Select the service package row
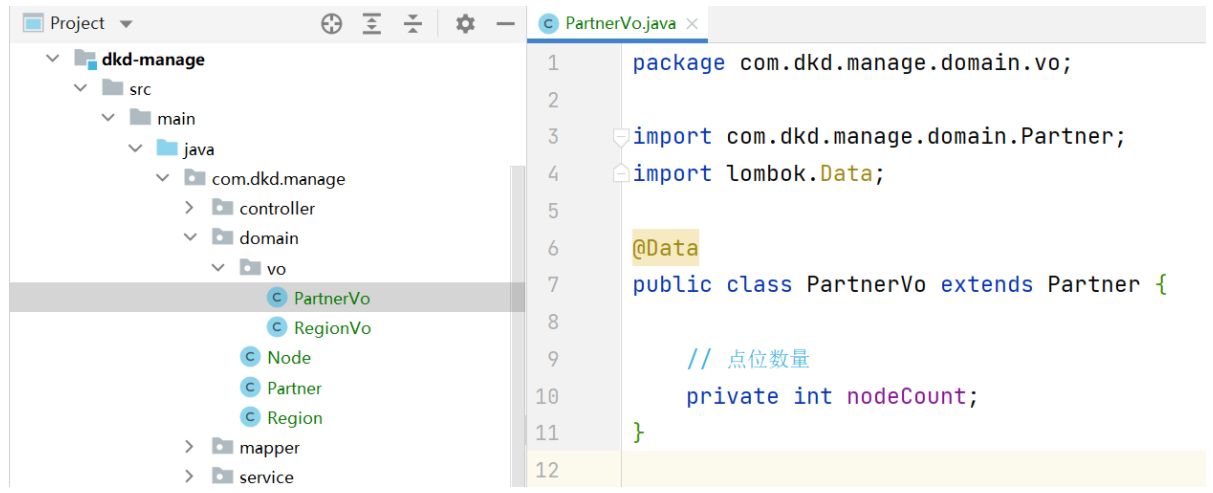Screen dimensions: 1213x493 (267, 477)
